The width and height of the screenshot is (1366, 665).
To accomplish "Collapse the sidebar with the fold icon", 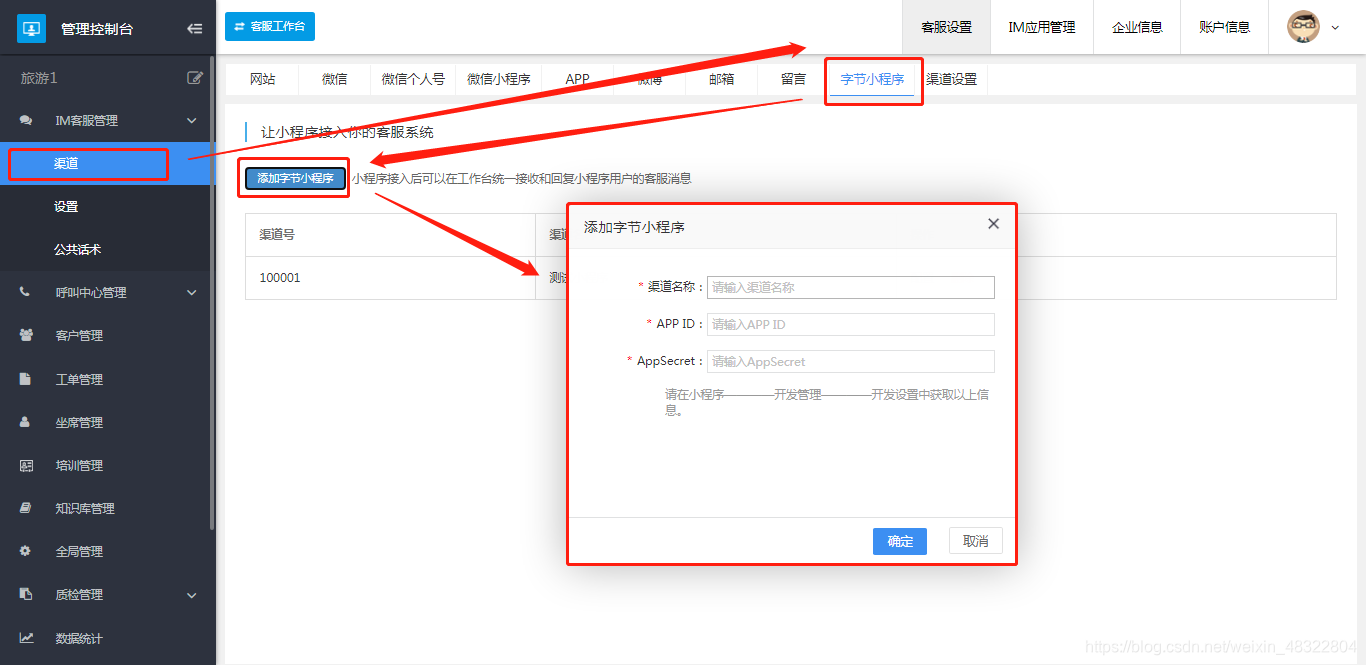I will click(x=195, y=29).
